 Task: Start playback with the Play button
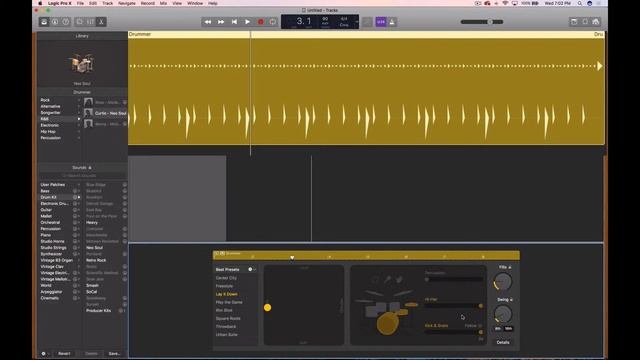(247, 22)
